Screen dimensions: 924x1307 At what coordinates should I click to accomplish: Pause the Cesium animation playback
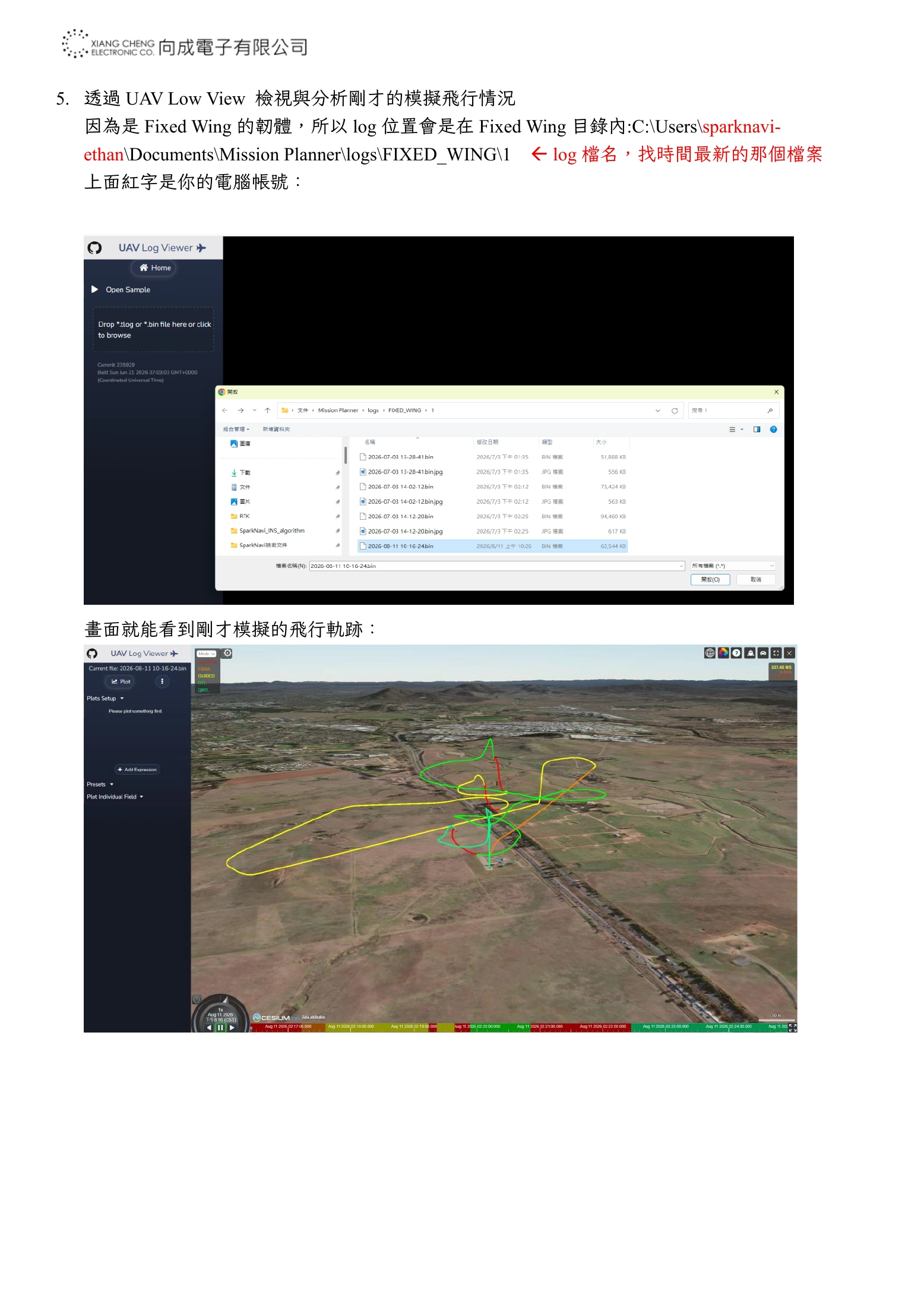click(220, 1027)
